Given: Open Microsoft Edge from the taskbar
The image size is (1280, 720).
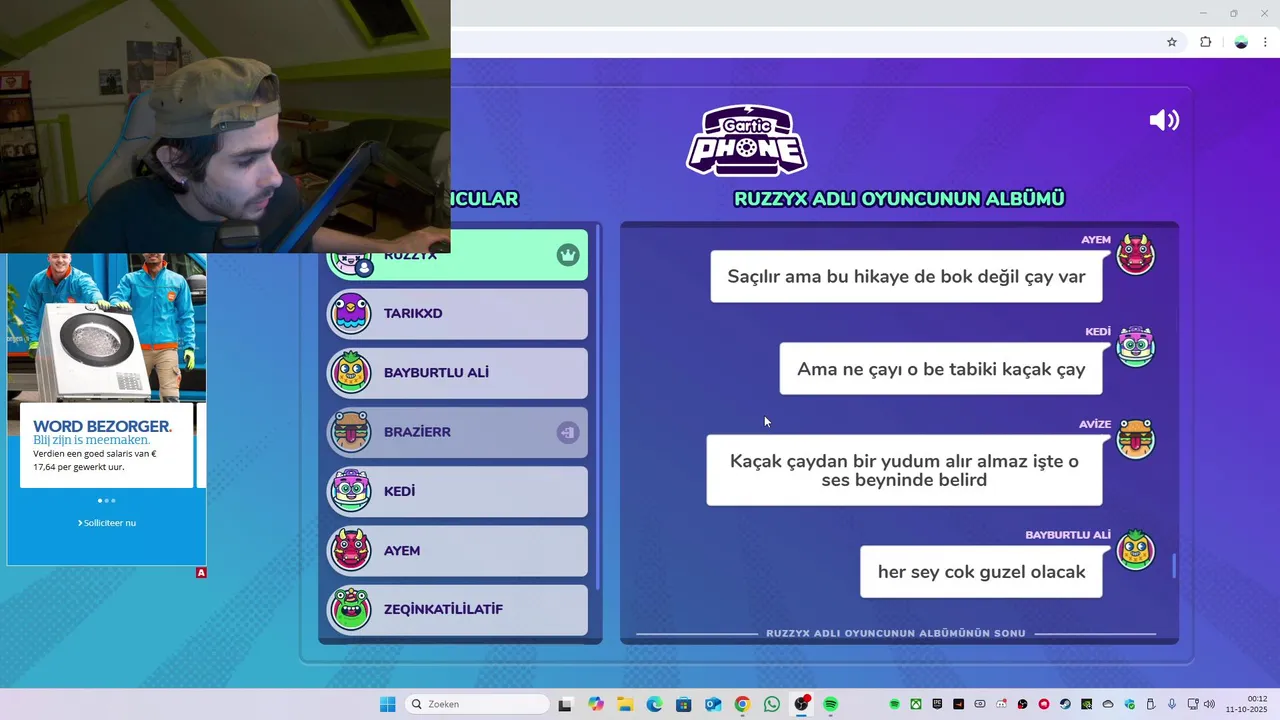Looking at the screenshot, I should pos(654,704).
